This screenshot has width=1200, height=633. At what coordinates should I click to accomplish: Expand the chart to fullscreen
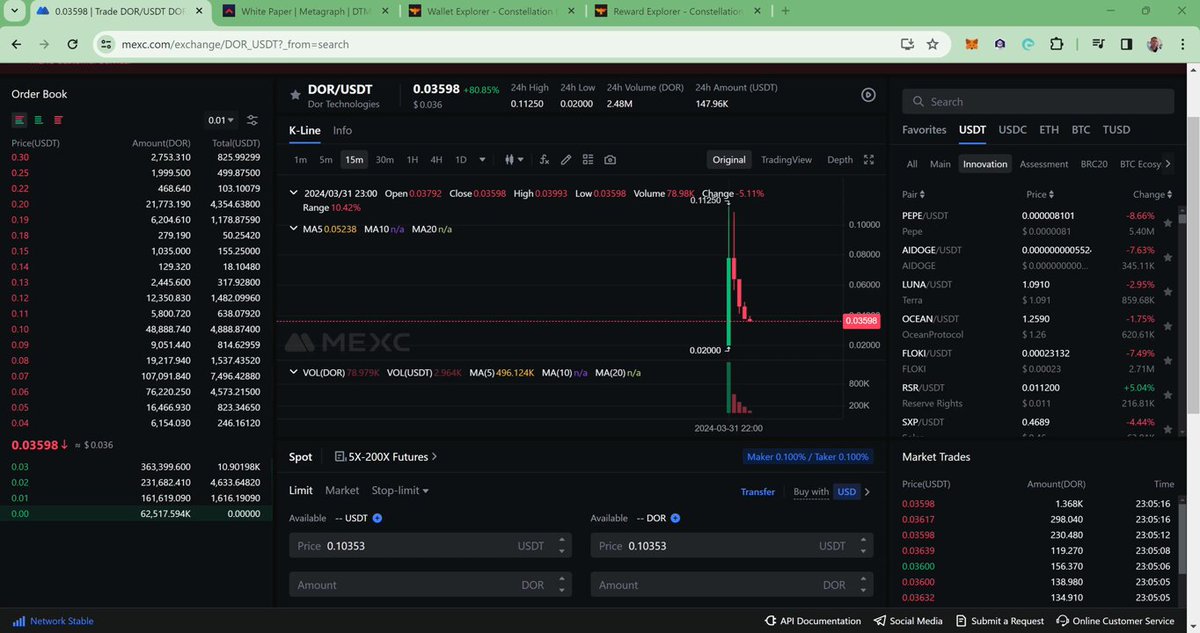(869, 159)
